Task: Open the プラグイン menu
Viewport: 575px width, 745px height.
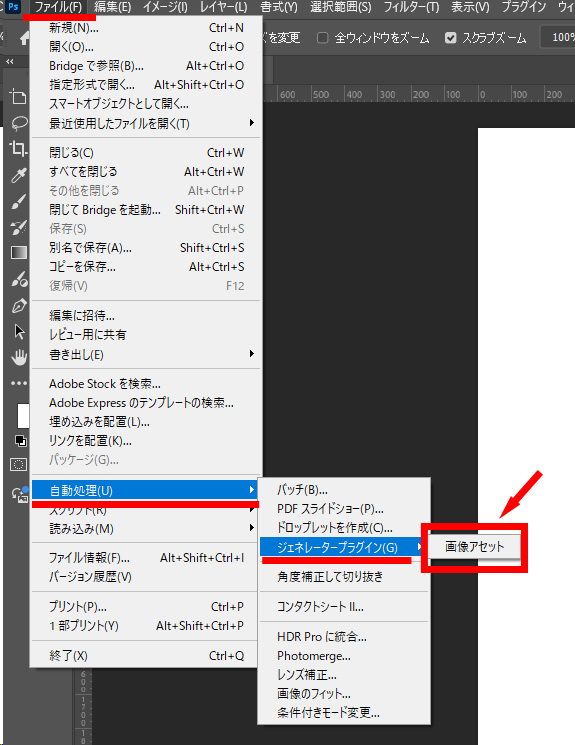Action: click(524, 7)
